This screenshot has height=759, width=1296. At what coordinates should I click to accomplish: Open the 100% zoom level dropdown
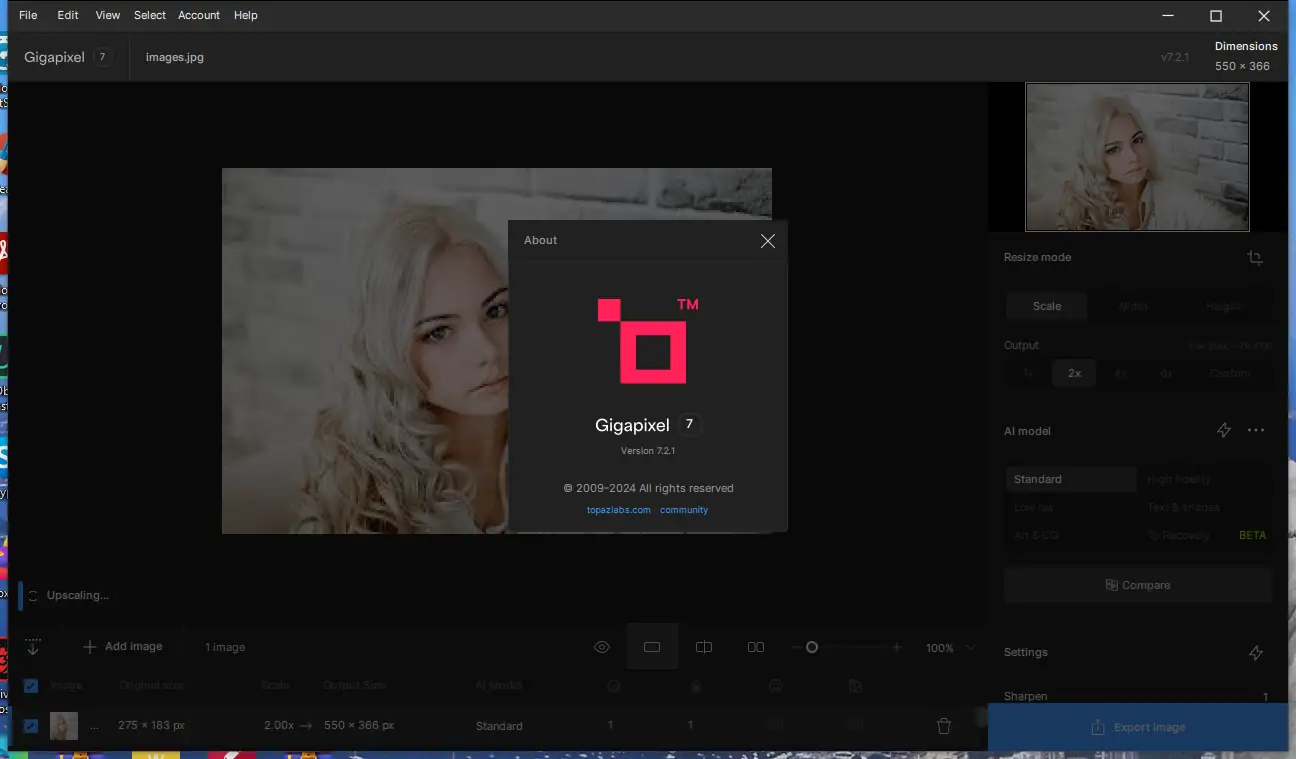pyautogui.click(x=950, y=648)
